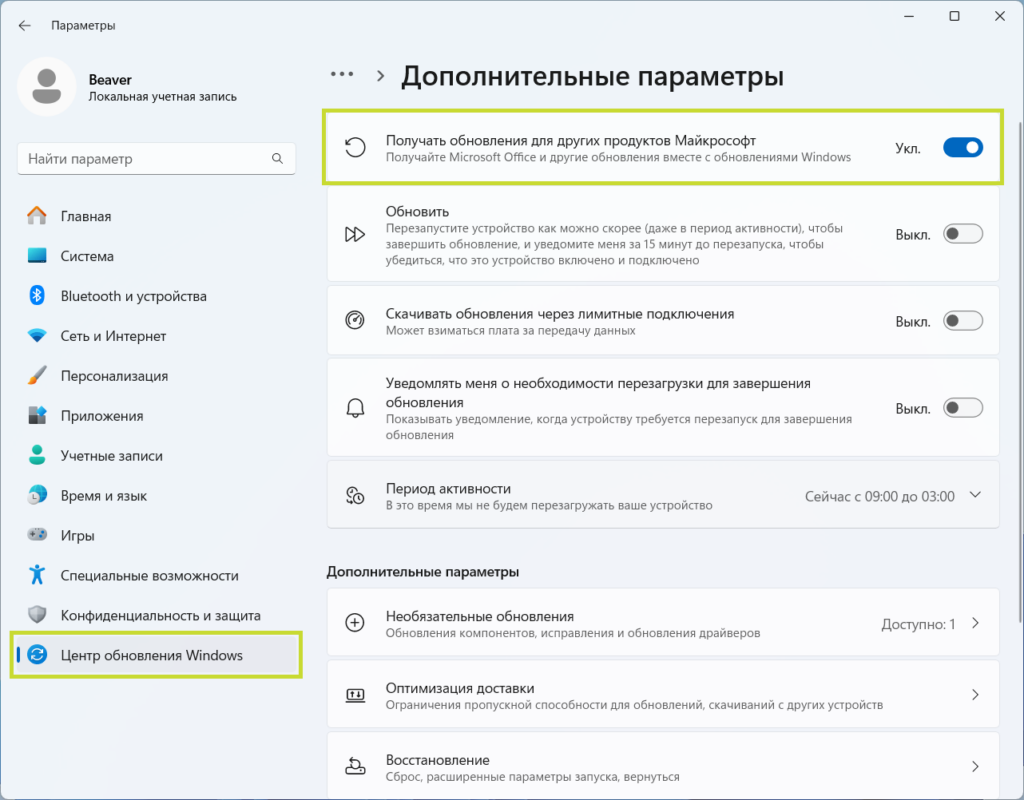Click the Приложения apps icon

[x=37, y=415]
